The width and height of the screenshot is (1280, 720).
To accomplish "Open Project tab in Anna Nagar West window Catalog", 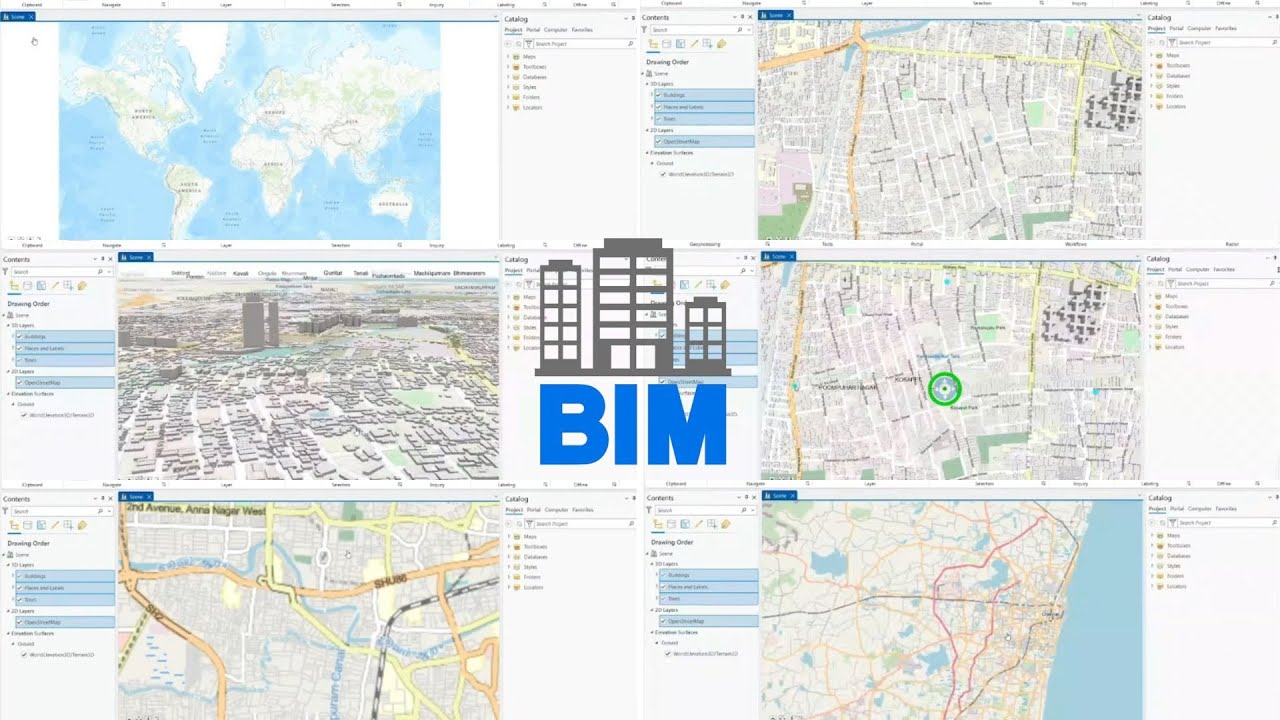I will 513,509.
